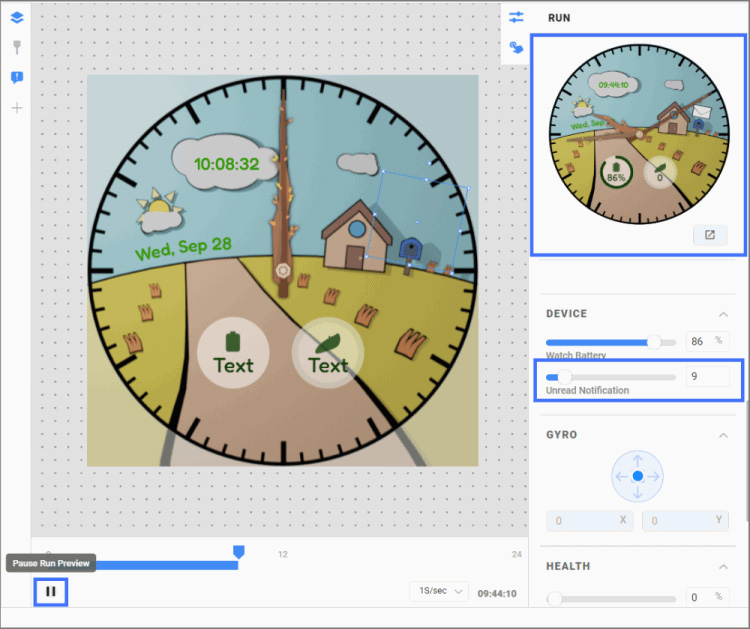Open the Layers panel icon
Screen dimensions: 750x629
click(x=16, y=17)
